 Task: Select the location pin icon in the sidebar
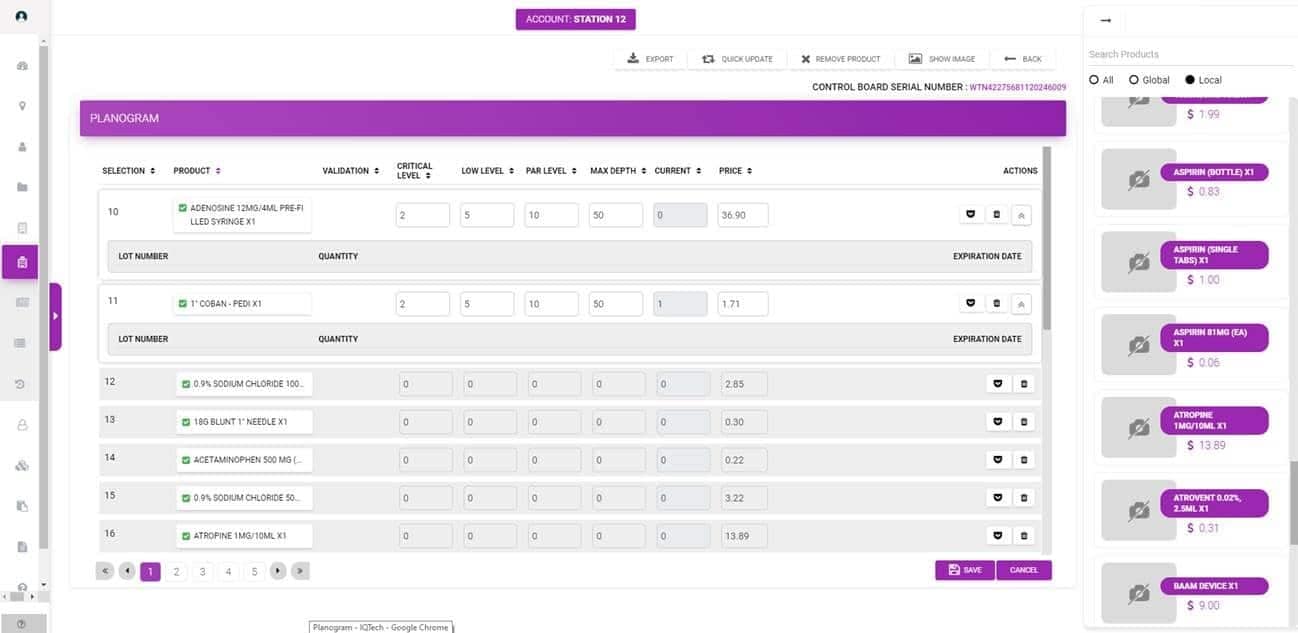click(22, 105)
